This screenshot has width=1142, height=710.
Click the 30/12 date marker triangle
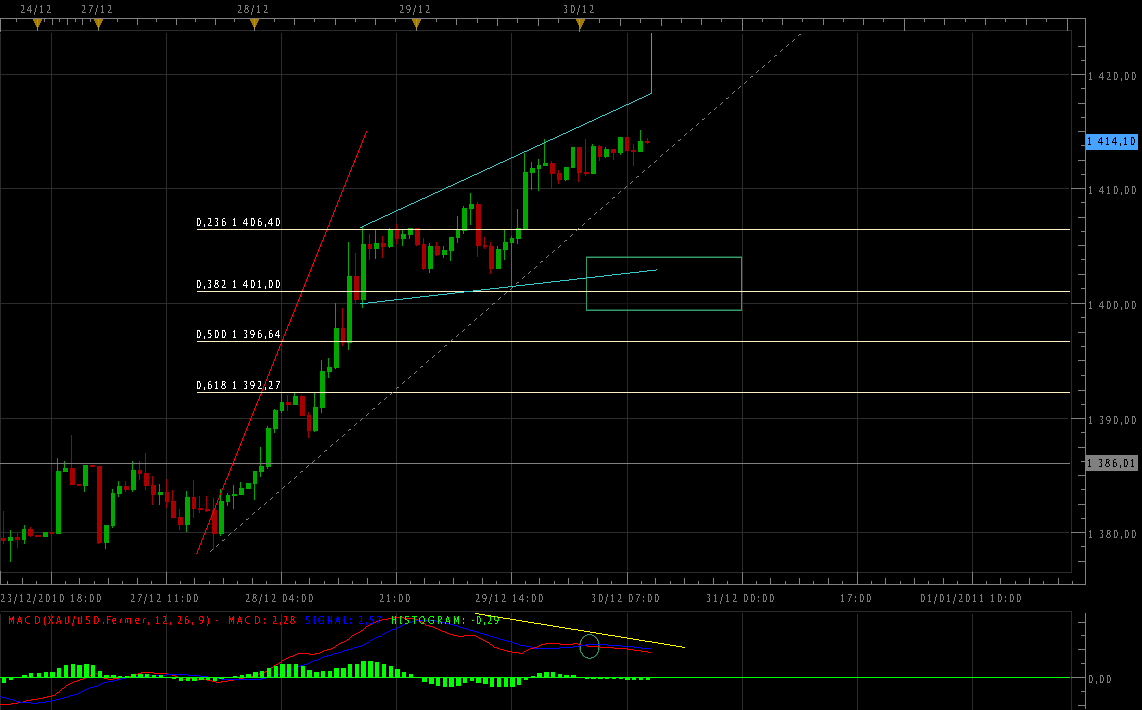click(x=579, y=24)
